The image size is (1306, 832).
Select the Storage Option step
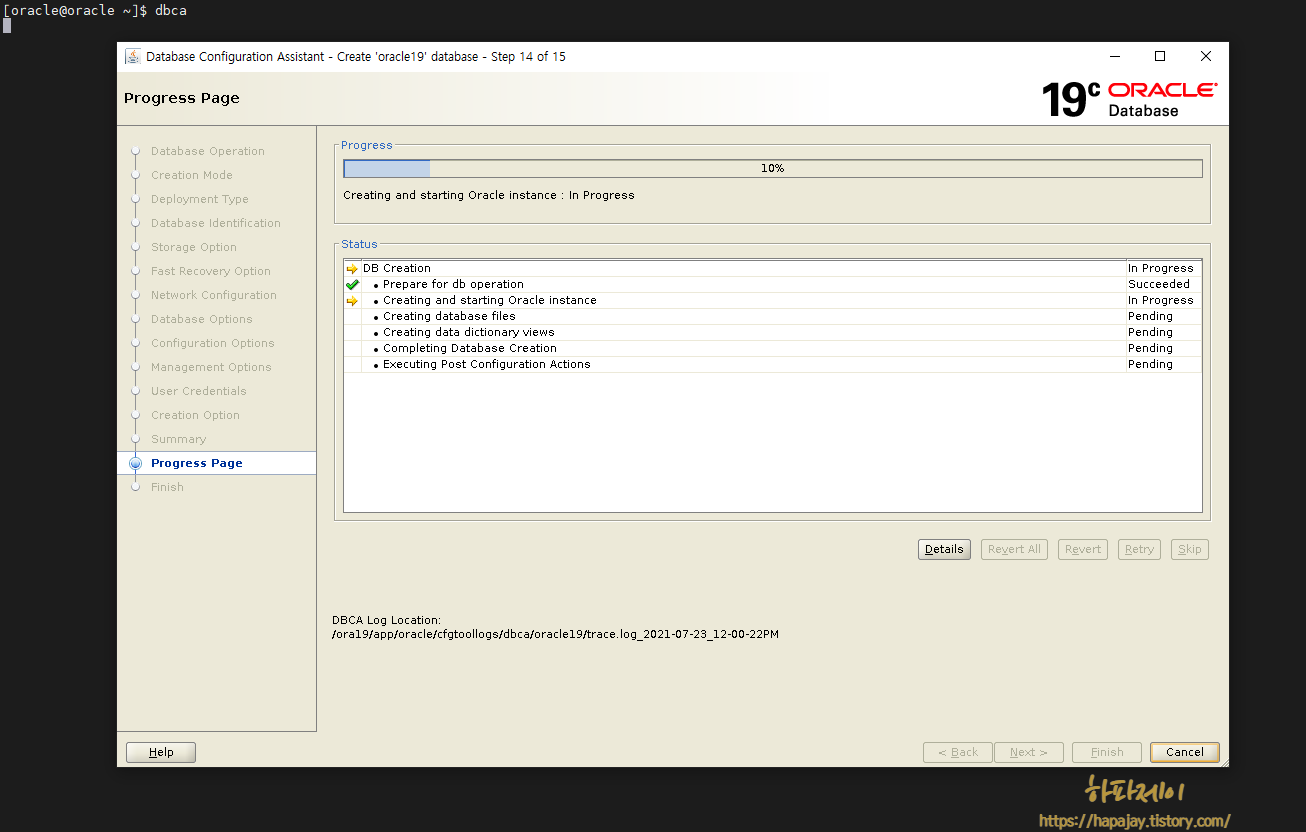point(194,247)
